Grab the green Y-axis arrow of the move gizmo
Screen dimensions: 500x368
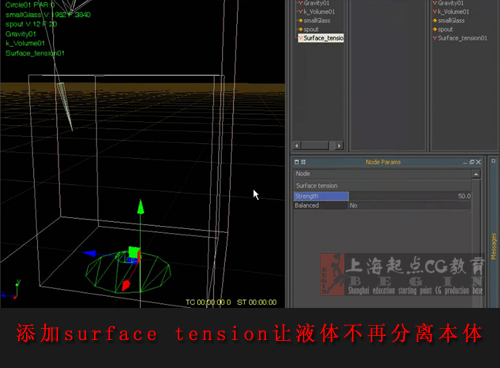pyautogui.click(x=141, y=207)
